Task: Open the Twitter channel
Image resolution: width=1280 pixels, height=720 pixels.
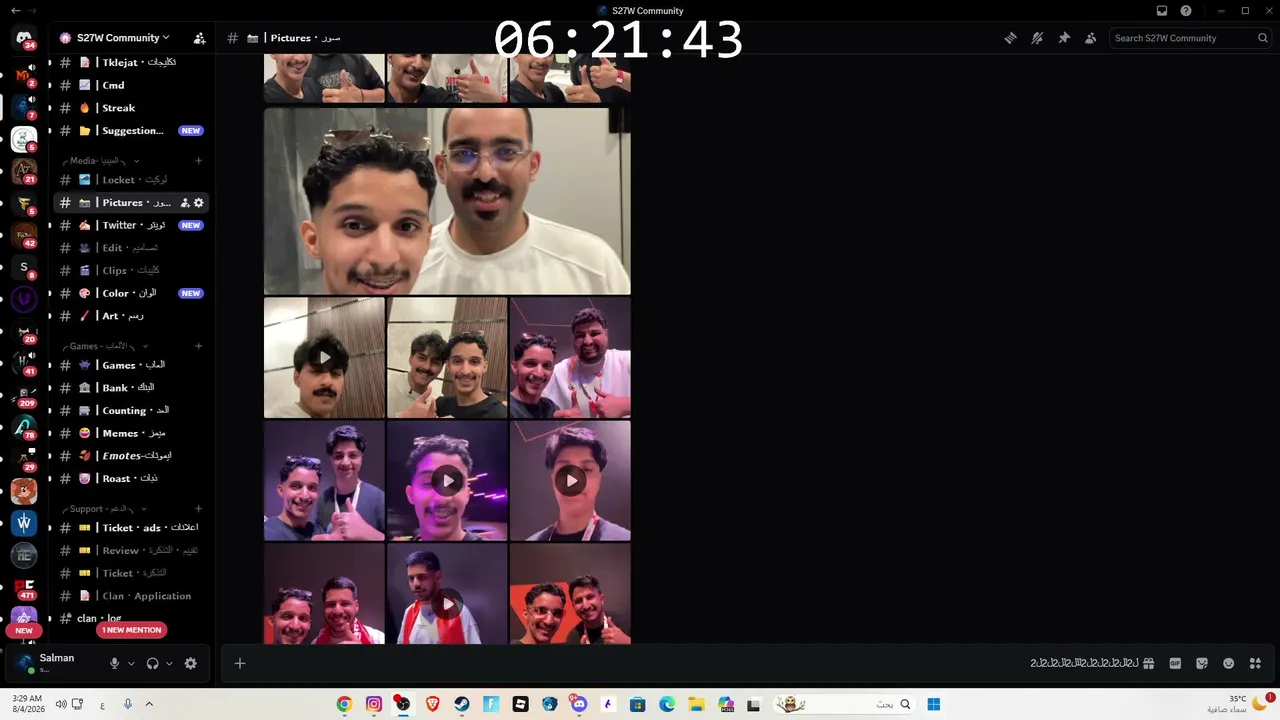Action: click(x=130, y=225)
